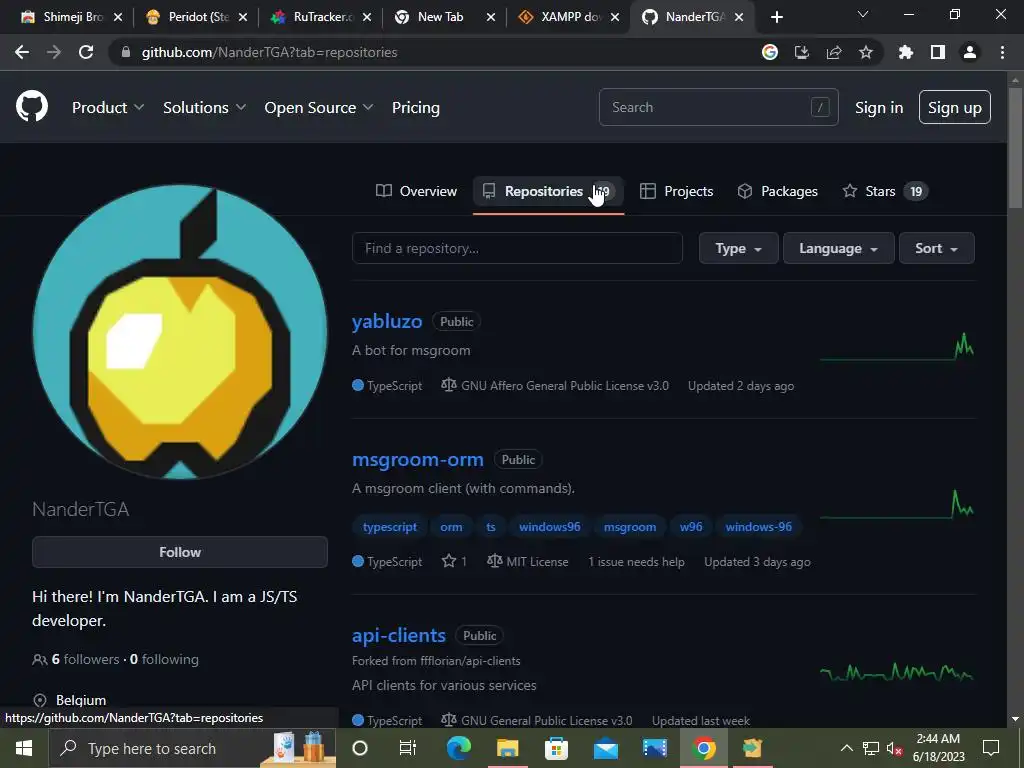Open Microsoft Store from taskbar
Image resolution: width=1024 pixels, height=768 pixels.
(x=556, y=748)
